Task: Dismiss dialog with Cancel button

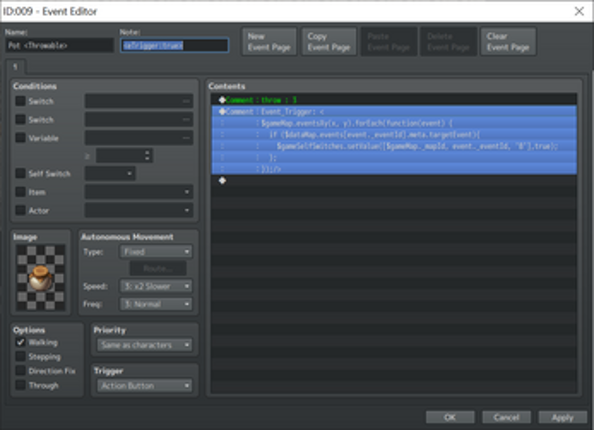Action: point(506,417)
